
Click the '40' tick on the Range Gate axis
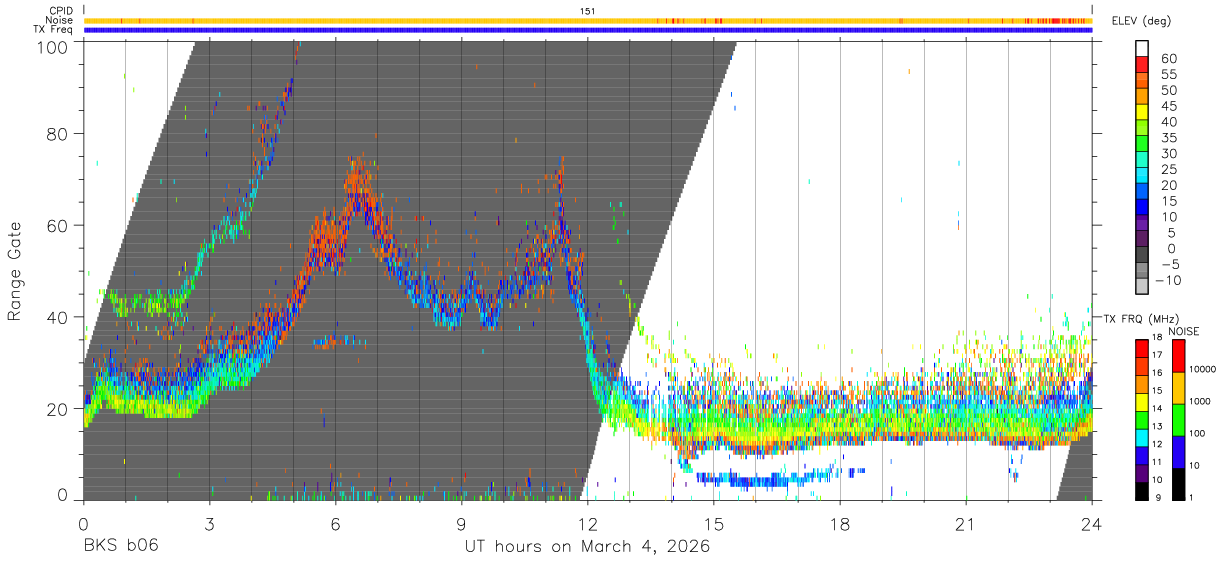tap(57, 317)
